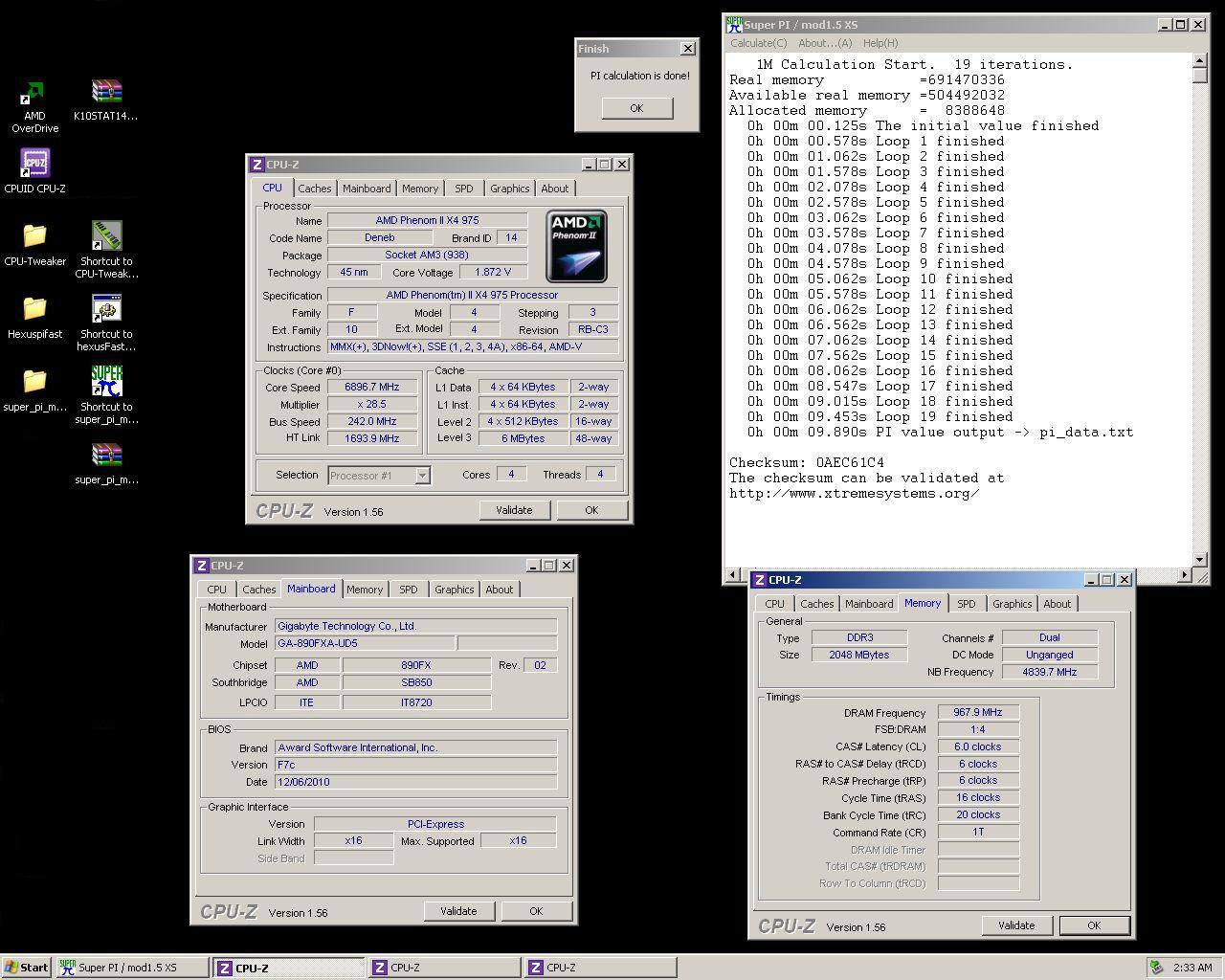Image resolution: width=1225 pixels, height=980 pixels.
Task: Click the CPU-Z title icon in the CPU window
Action: (257, 165)
